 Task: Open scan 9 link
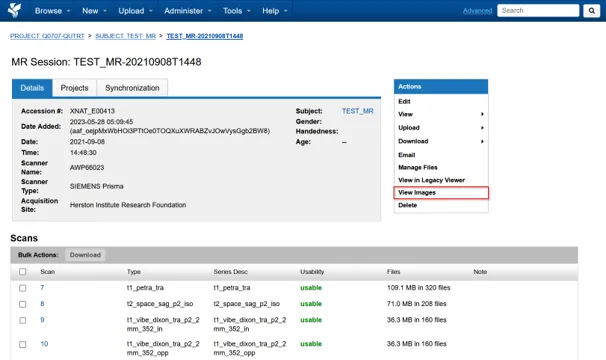click(42, 320)
